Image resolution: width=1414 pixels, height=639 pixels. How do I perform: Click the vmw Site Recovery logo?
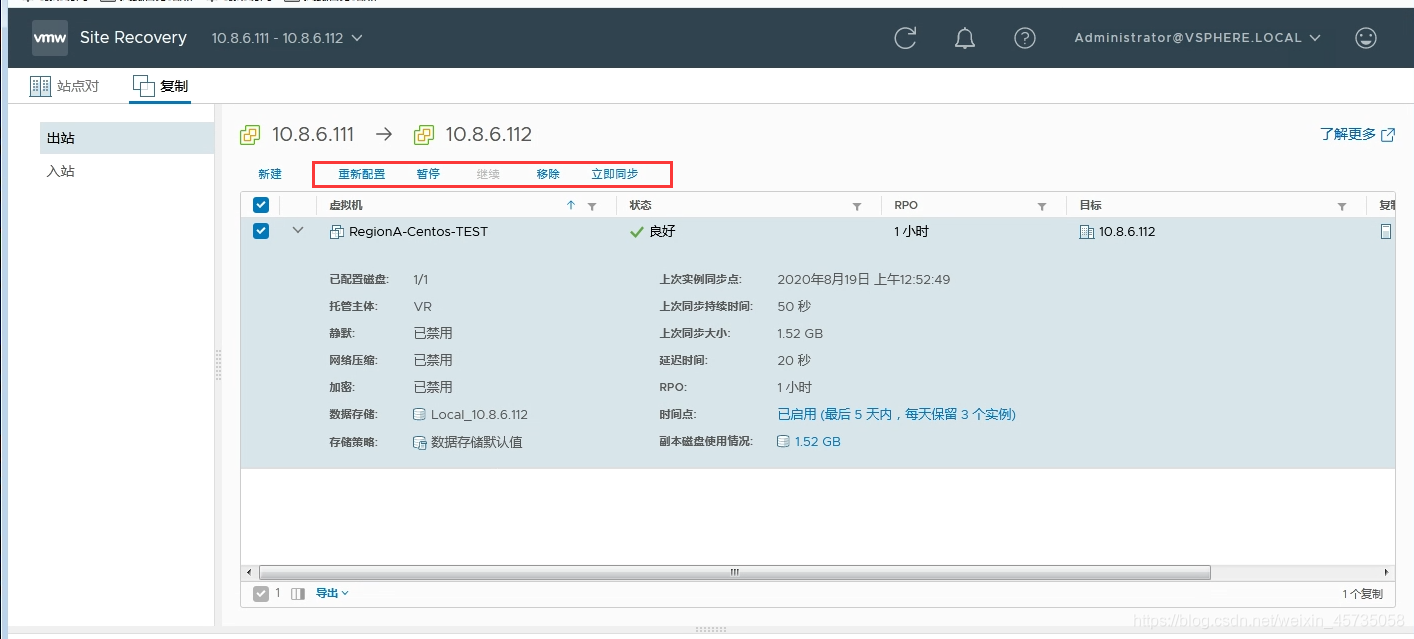pyautogui.click(x=110, y=38)
